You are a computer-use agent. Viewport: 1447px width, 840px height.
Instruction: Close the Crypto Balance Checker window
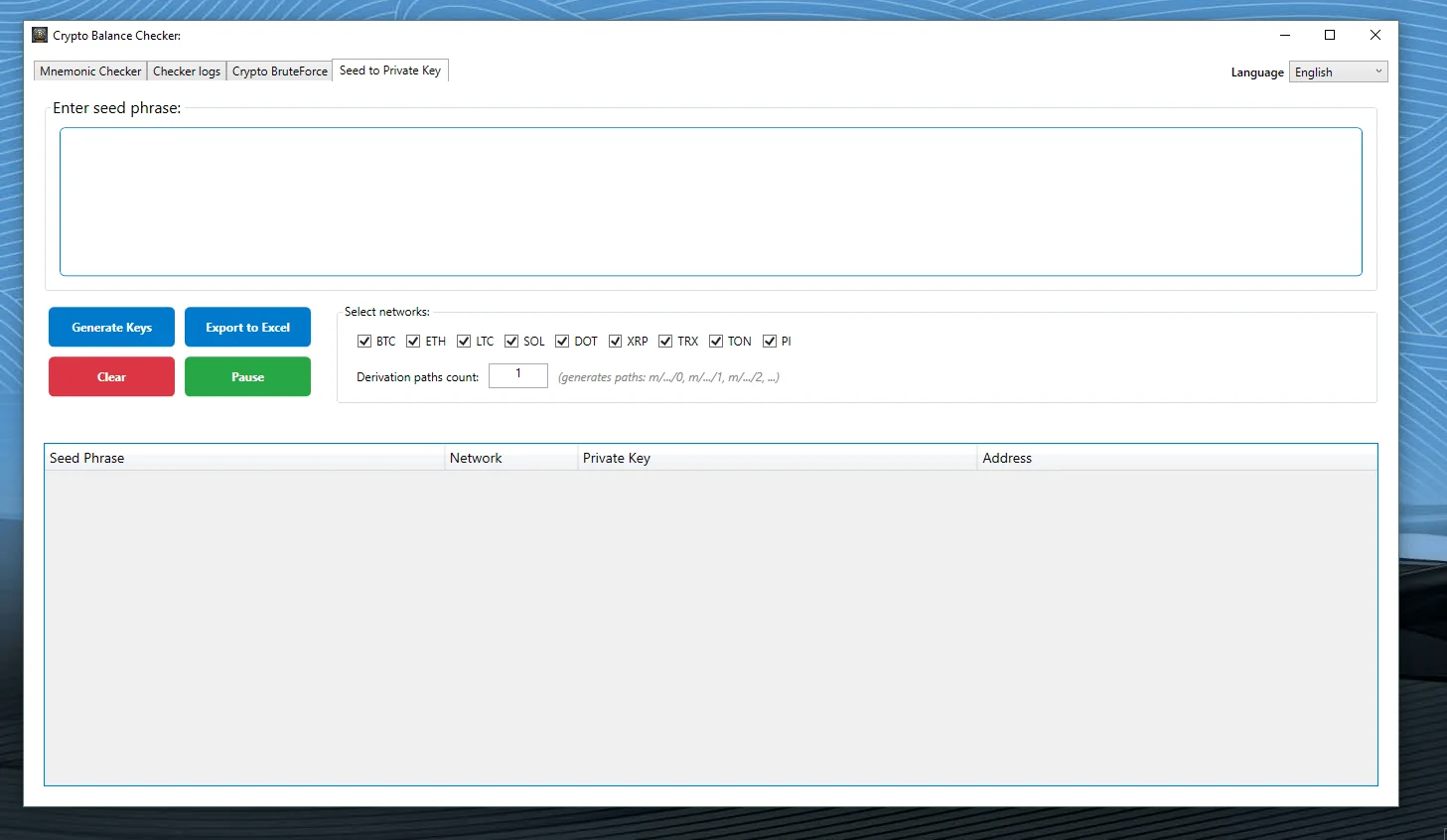1375,35
